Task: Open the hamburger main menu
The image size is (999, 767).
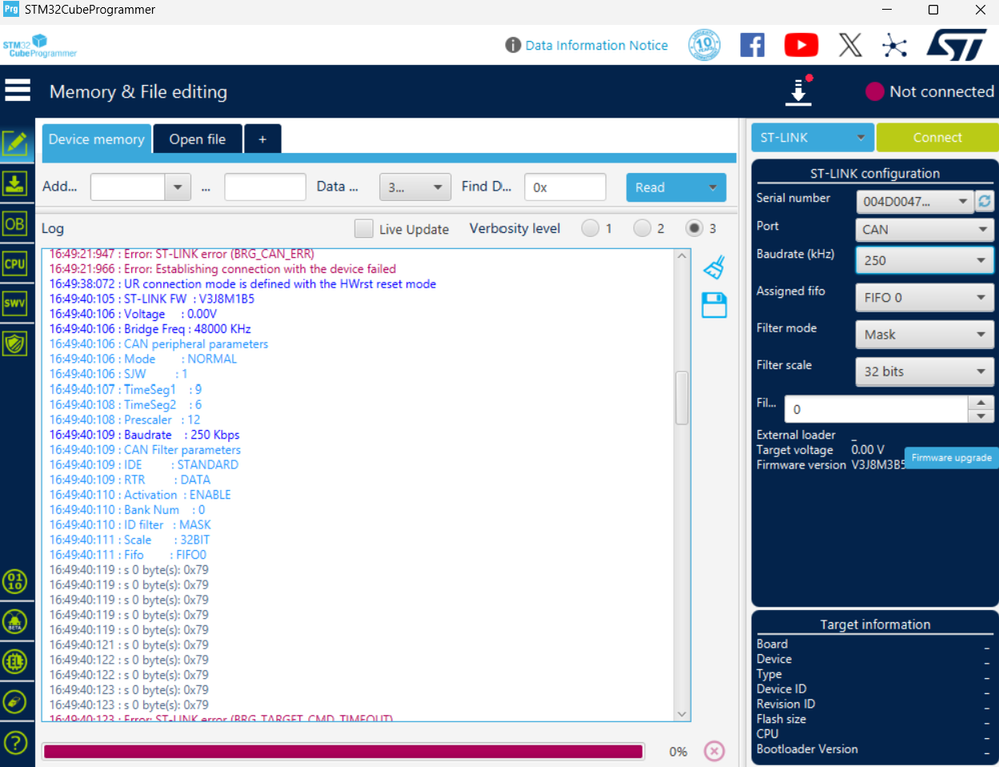Action: (x=18, y=90)
